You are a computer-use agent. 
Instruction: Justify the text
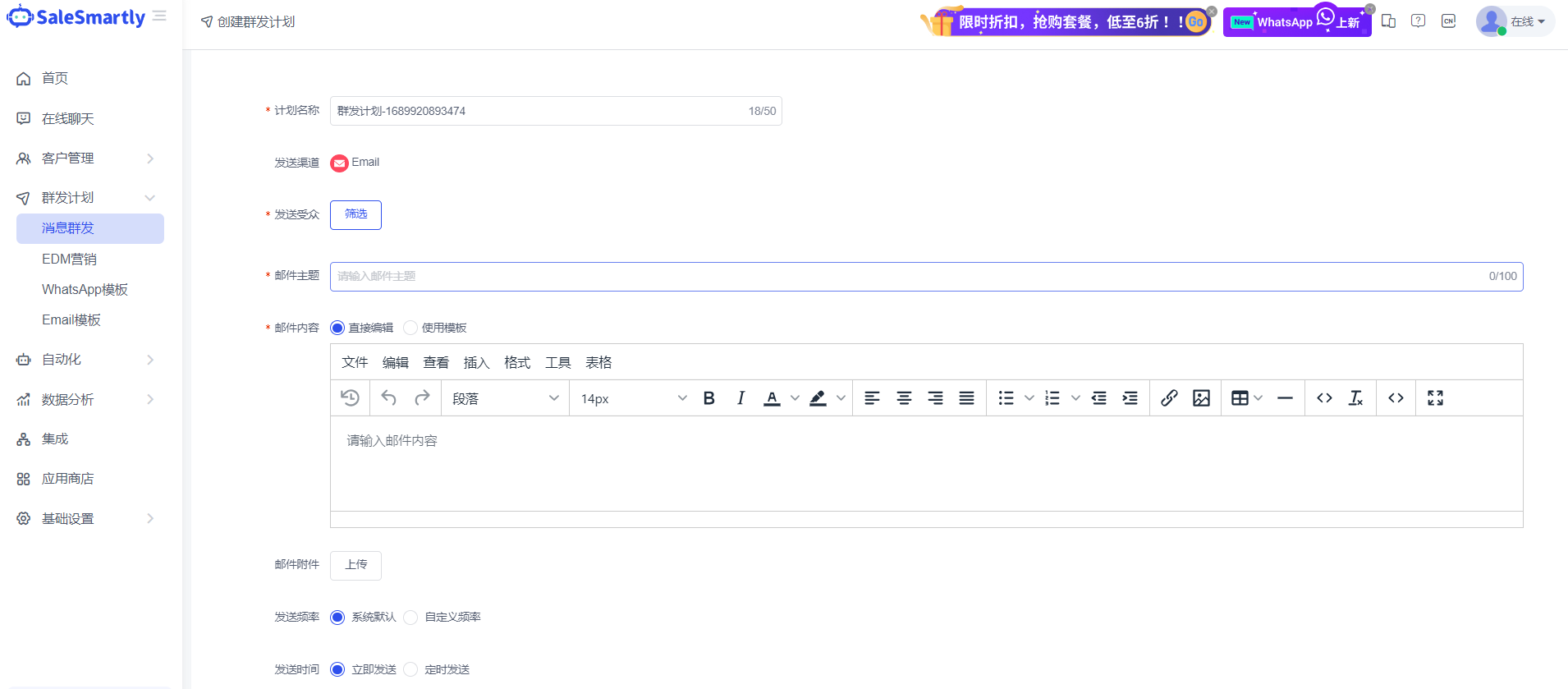pos(967,398)
